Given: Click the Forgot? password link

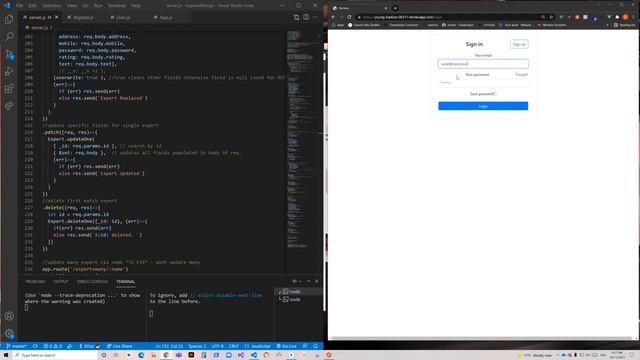Looking at the screenshot, I should [x=522, y=75].
